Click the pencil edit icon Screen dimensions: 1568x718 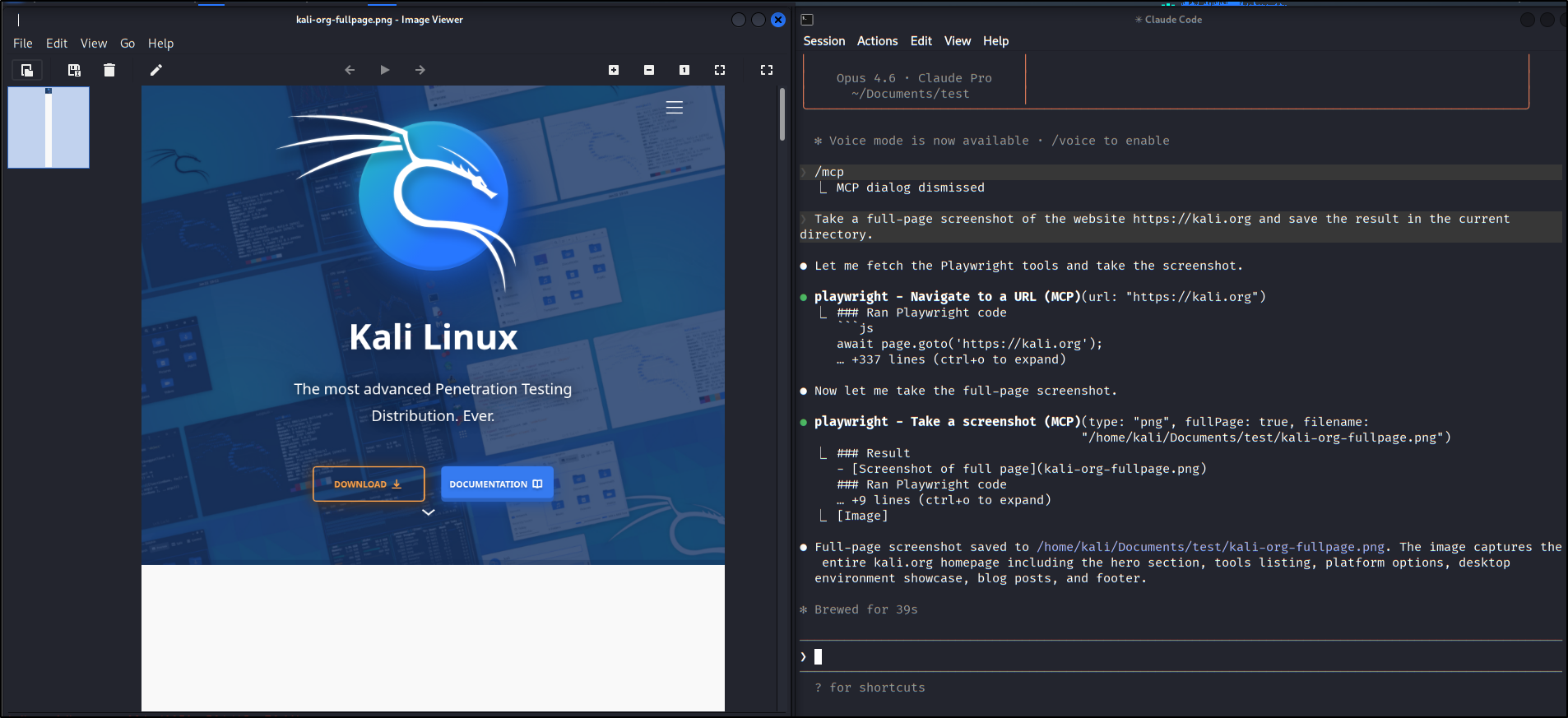[156, 70]
